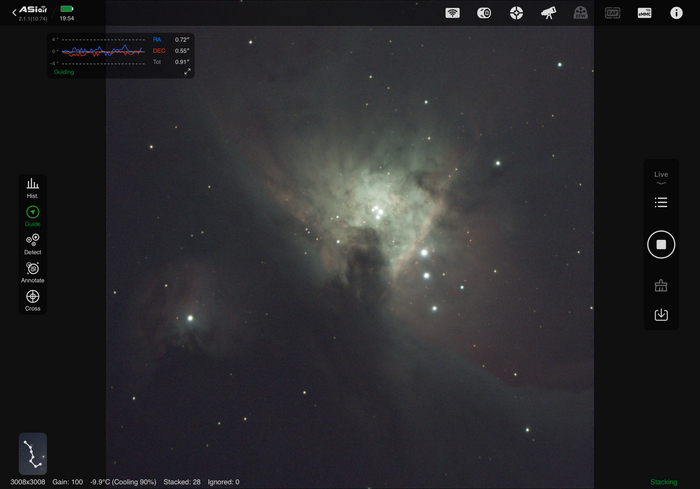Expand the guiding graph panel
Viewport: 700px width, 489px height.
188,71
